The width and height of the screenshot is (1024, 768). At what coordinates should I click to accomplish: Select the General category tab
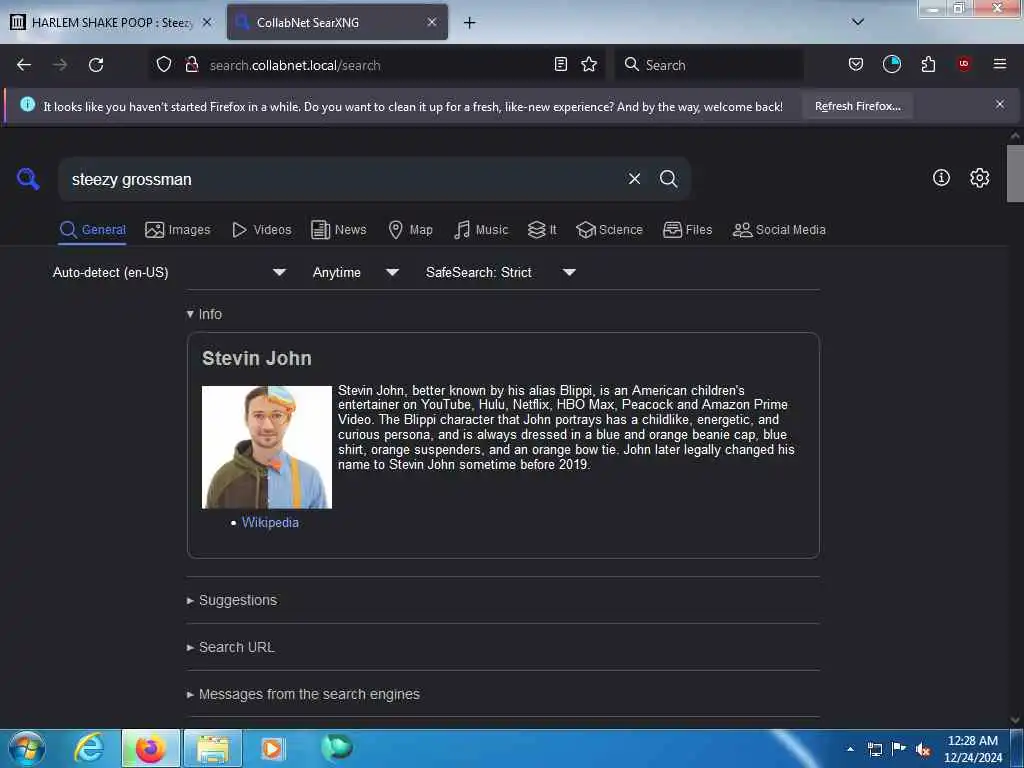point(92,230)
